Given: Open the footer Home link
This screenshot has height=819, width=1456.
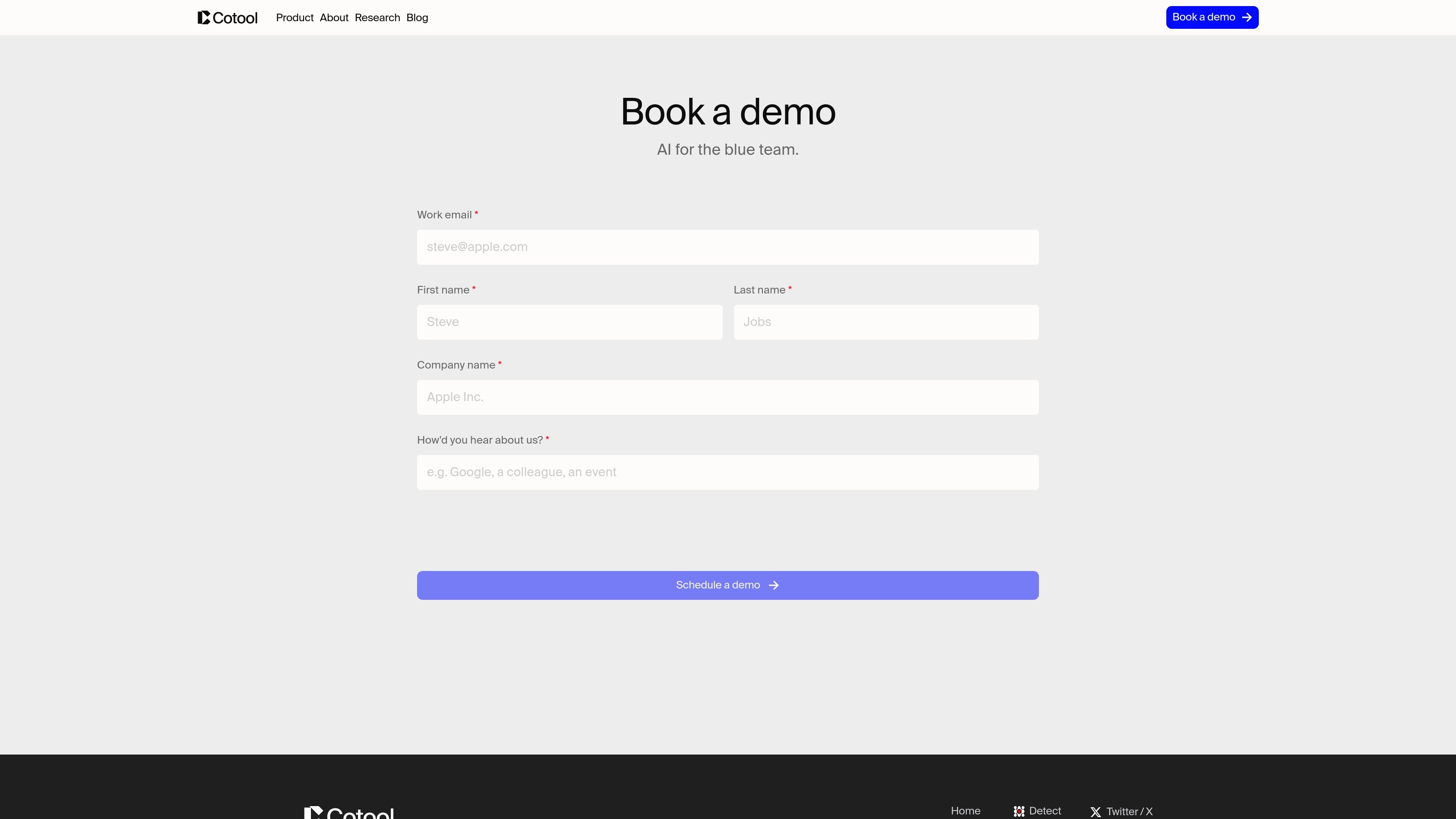Looking at the screenshot, I should point(965,811).
